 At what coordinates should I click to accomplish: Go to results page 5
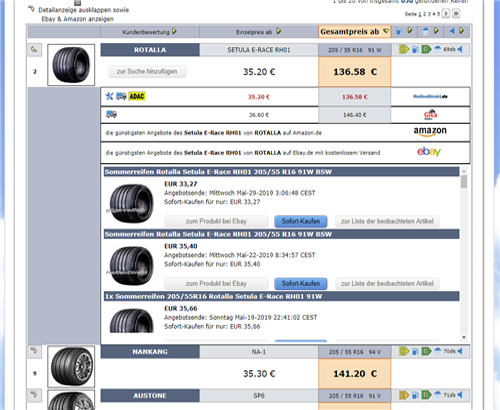point(438,14)
